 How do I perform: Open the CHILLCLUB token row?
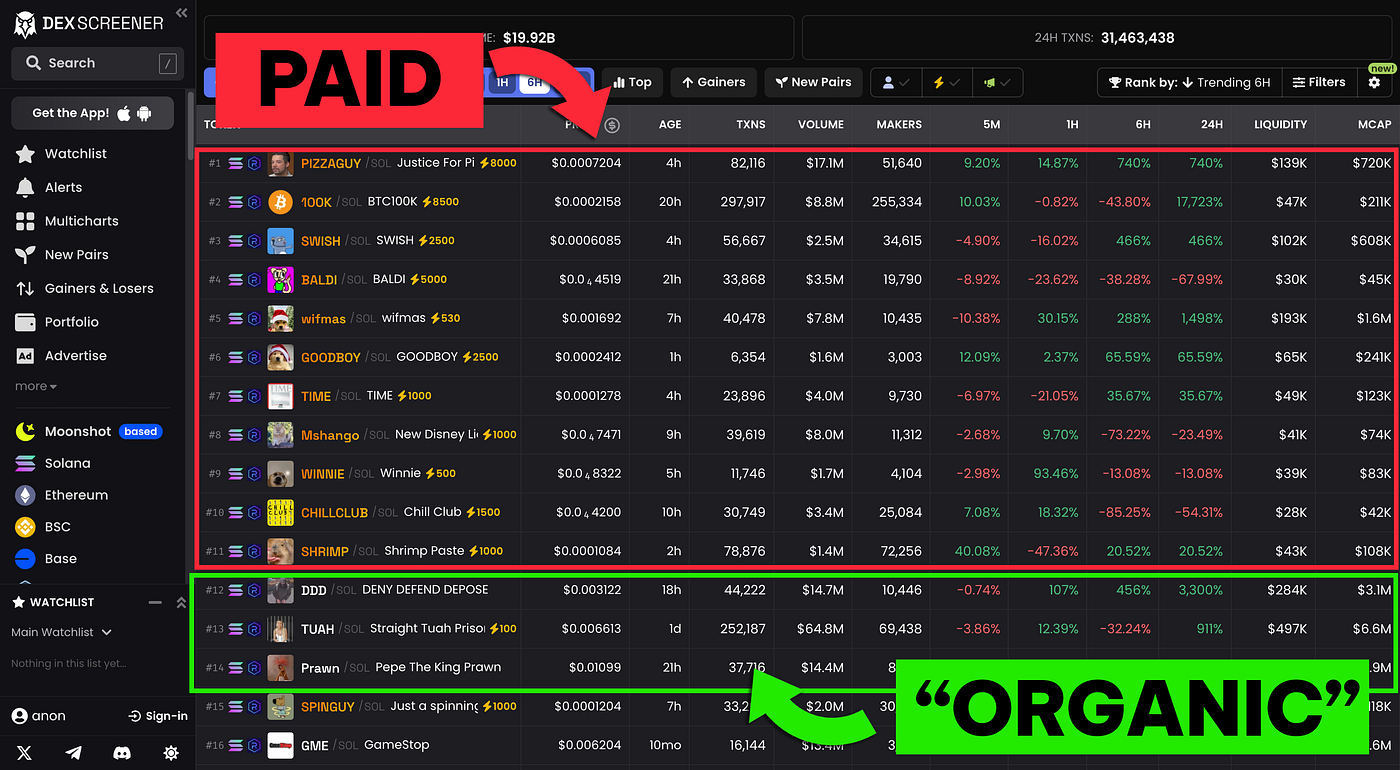pos(797,512)
